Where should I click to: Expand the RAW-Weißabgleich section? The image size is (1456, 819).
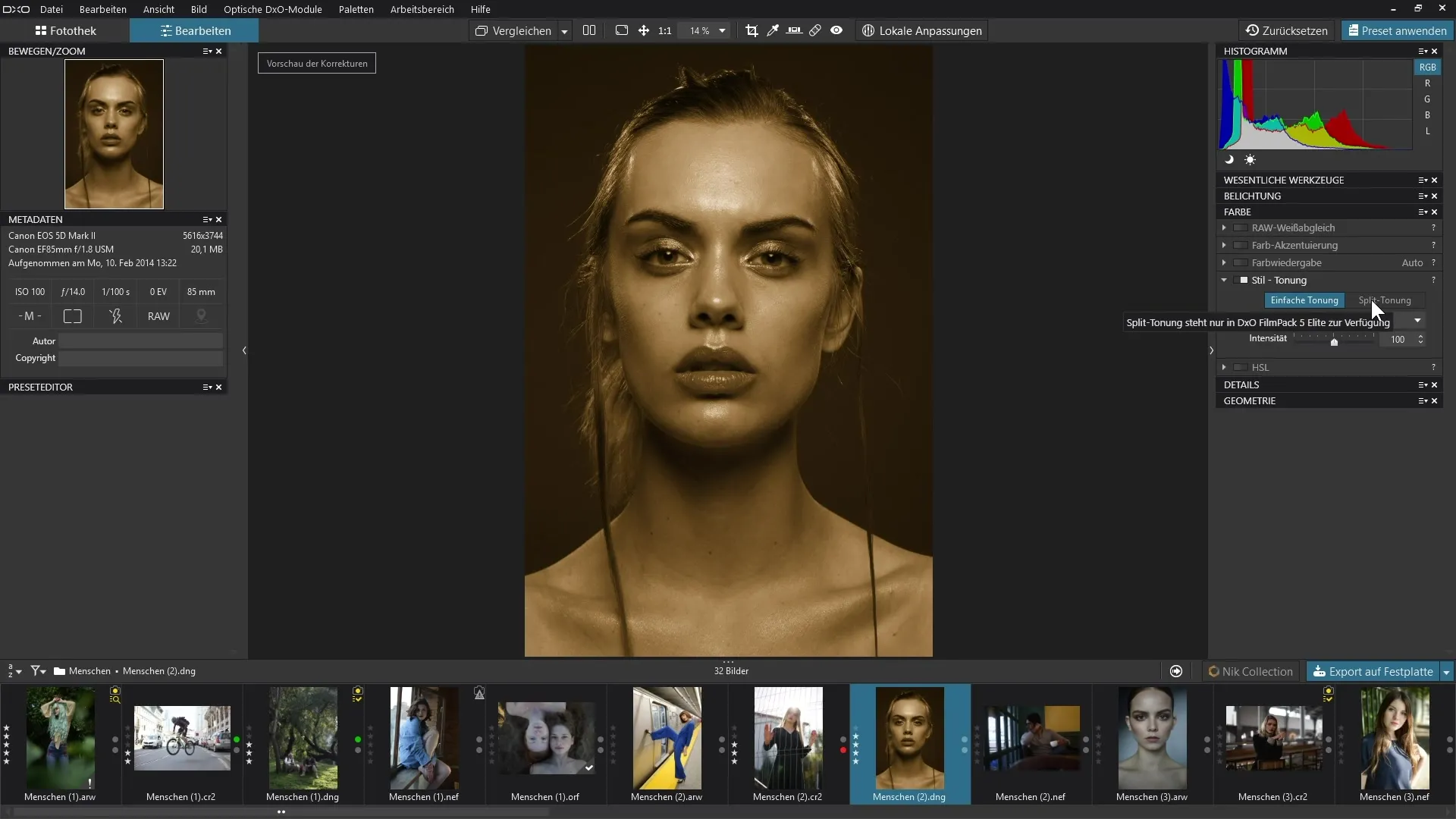pos(1224,227)
